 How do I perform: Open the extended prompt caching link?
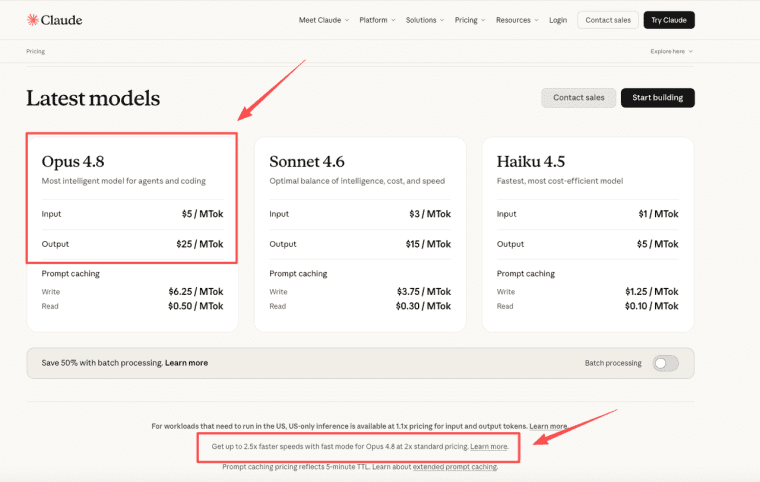pos(455,466)
